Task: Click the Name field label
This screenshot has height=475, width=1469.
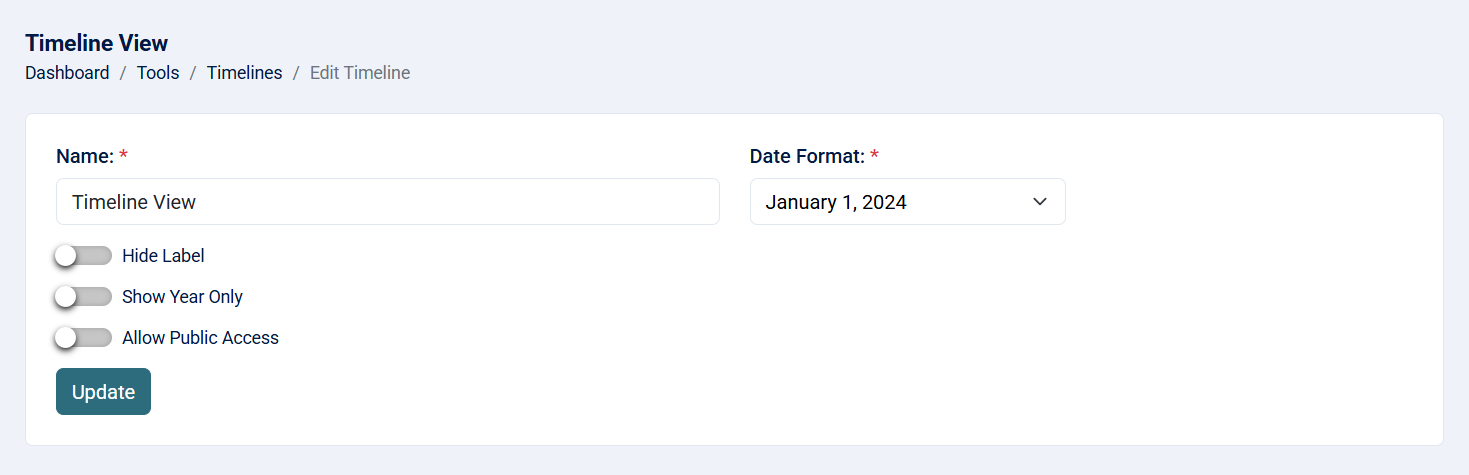Action: (84, 156)
